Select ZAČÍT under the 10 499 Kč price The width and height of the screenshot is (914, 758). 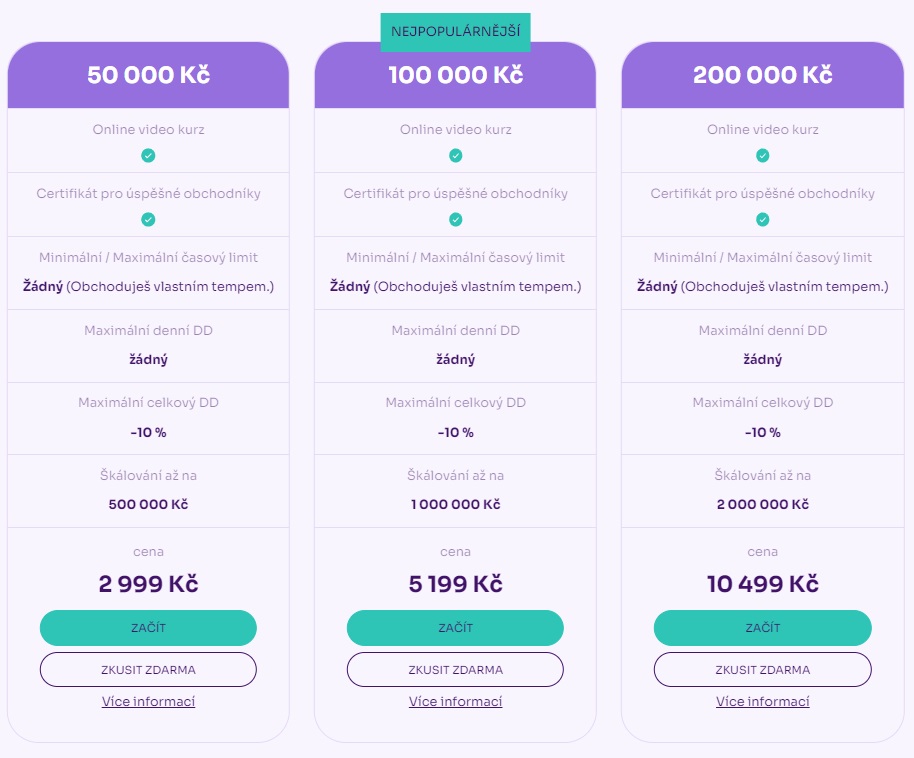click(x=762, y=628)
